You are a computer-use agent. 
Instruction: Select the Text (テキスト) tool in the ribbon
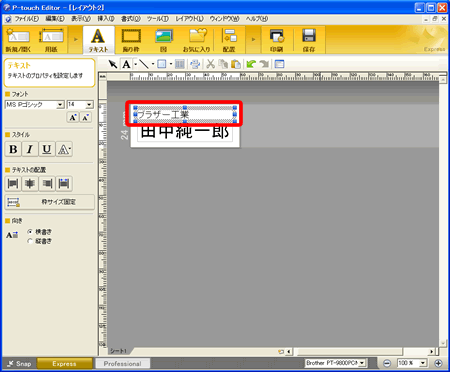[x=98, y=40]
